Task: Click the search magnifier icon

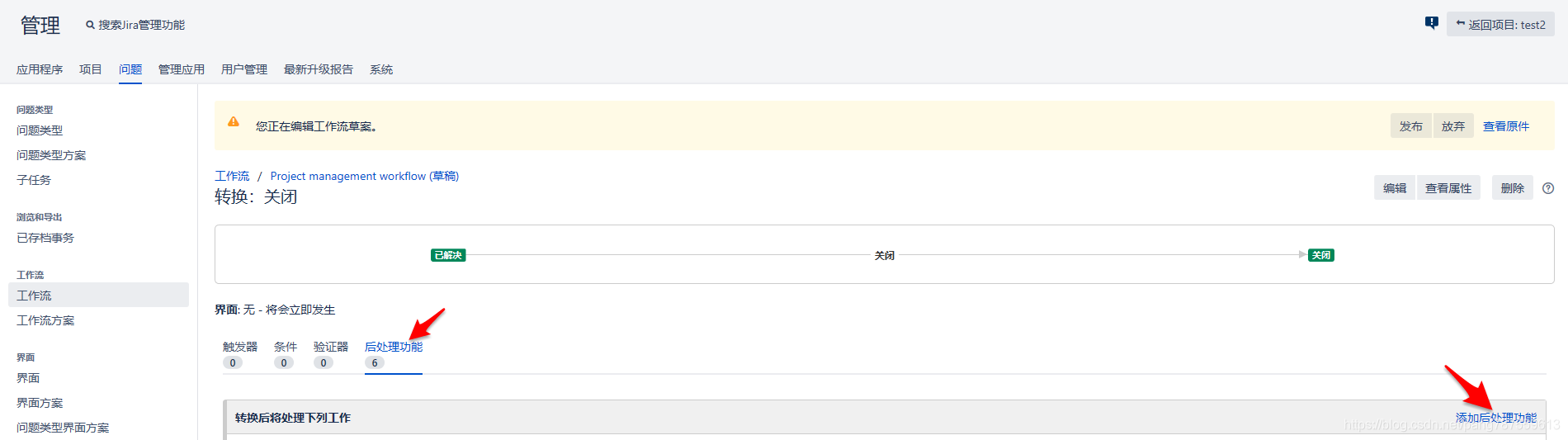Action: click(90, 26)
